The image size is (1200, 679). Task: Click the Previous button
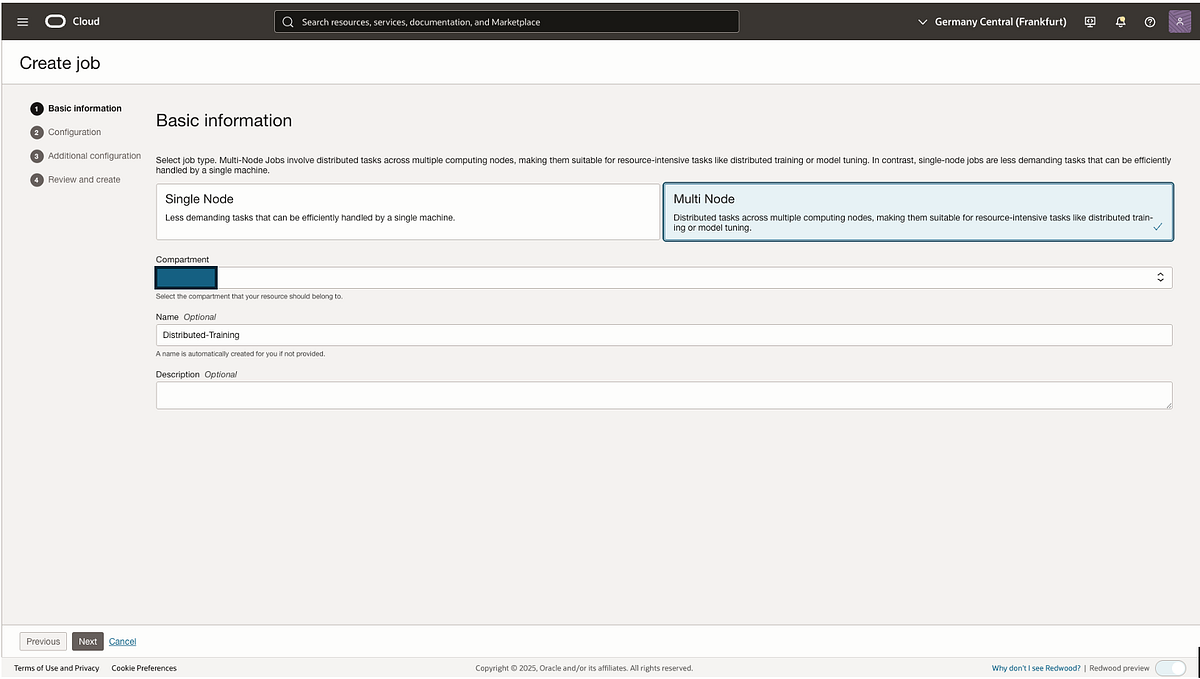point(44,641)
